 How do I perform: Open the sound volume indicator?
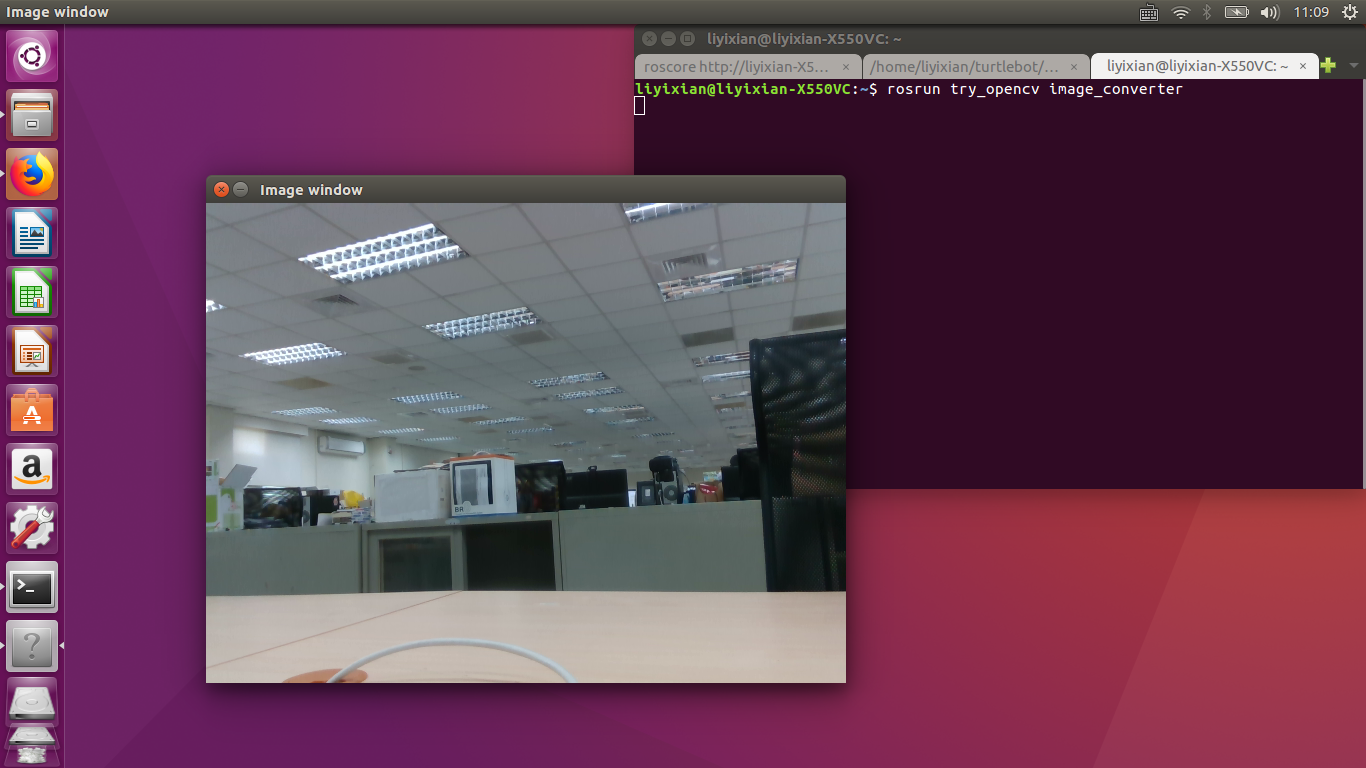click(1270, 12)
